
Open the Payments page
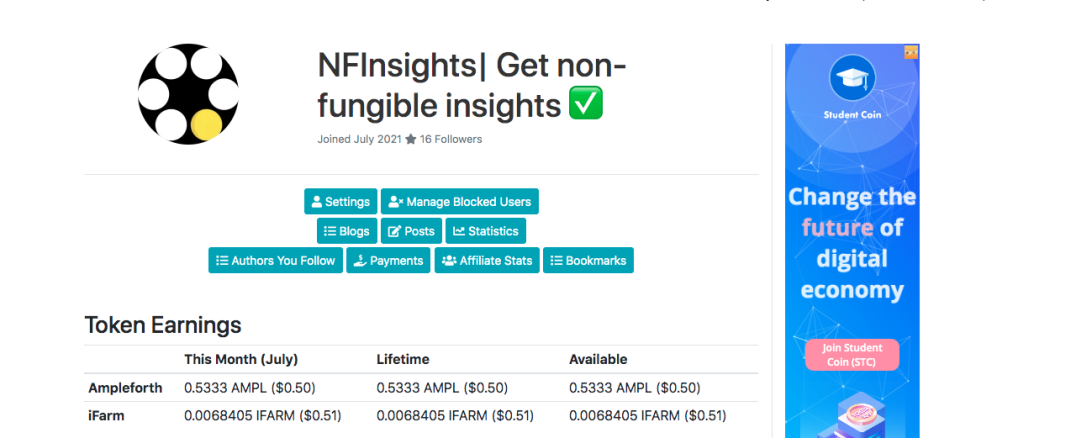(388, 261)
